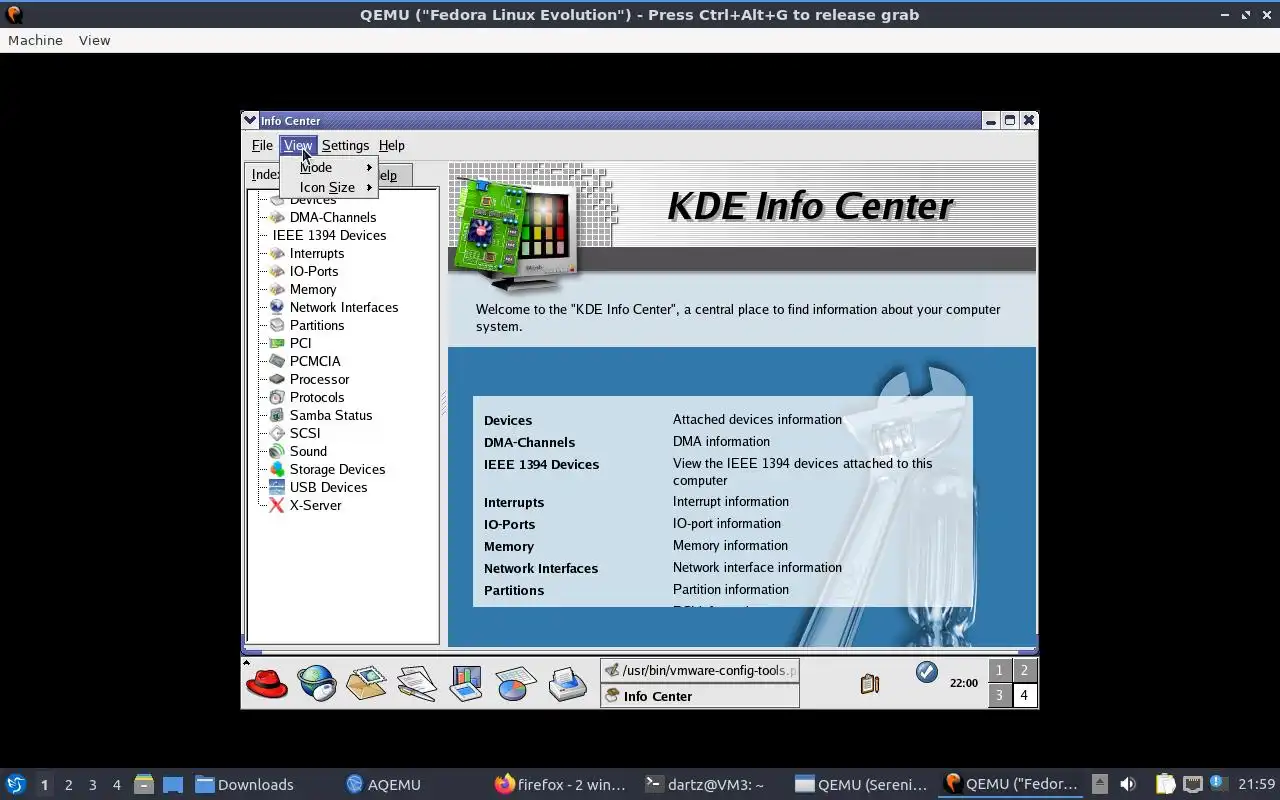The width and height of the screenshot is (1280, 800).
Task: Launch the web browser globe icon
Action: coord(317,684)
